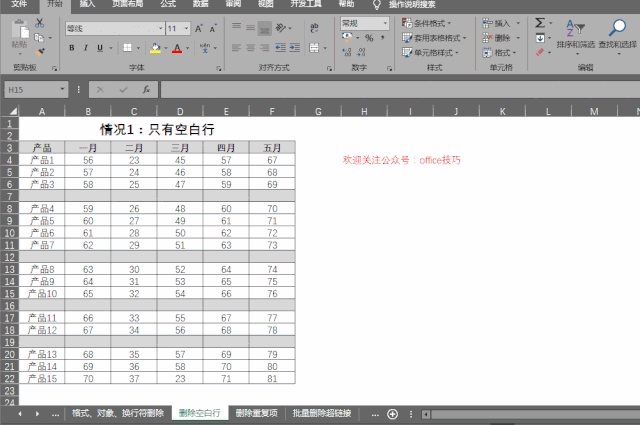Switch to the Insert (插入) ribbon tab
The width and height of the screenshot is (640, 425).
(87, 4)
